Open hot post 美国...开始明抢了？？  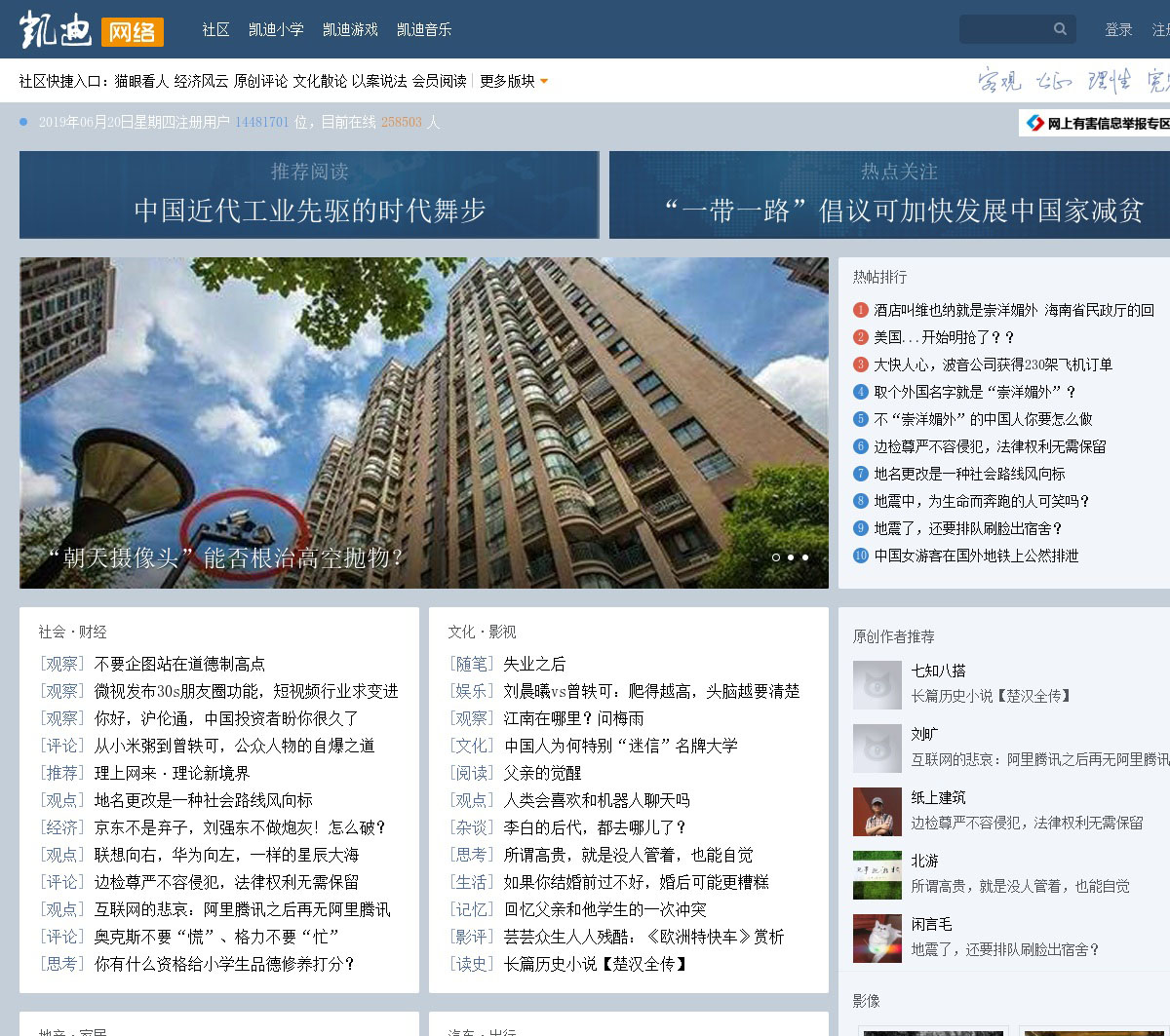(945, 337)
